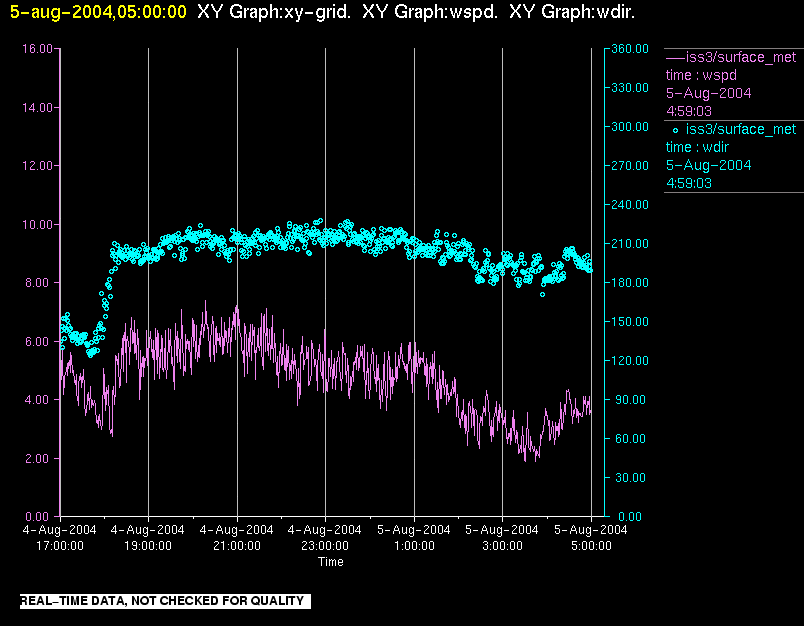Click the right axis label 30.00
804x626 pixels.
[x=631, y=477]
